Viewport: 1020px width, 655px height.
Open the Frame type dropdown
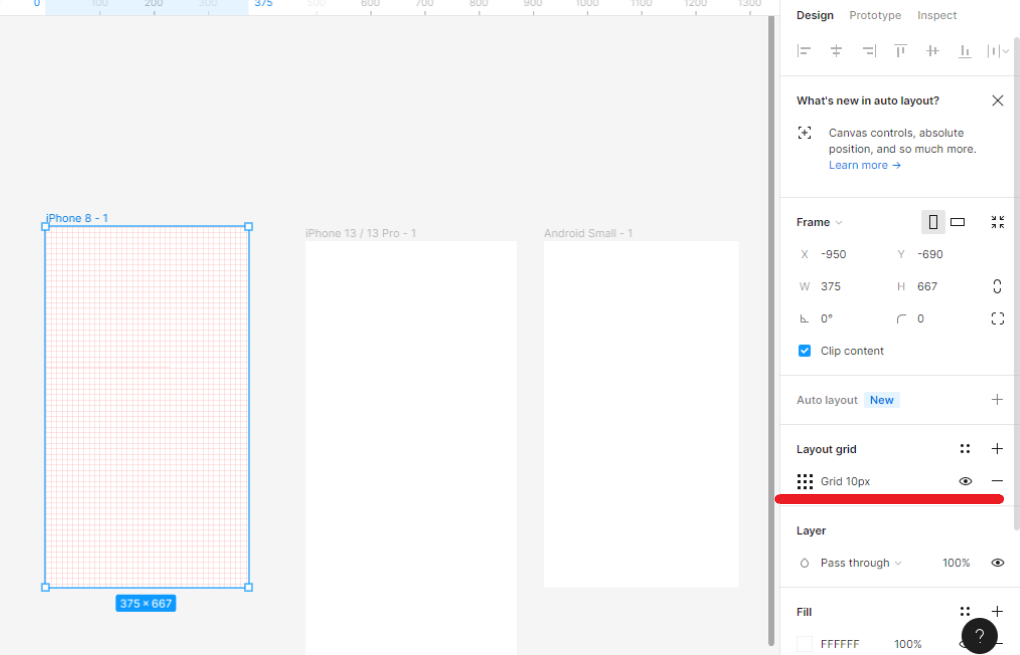[x=819, y=222]
